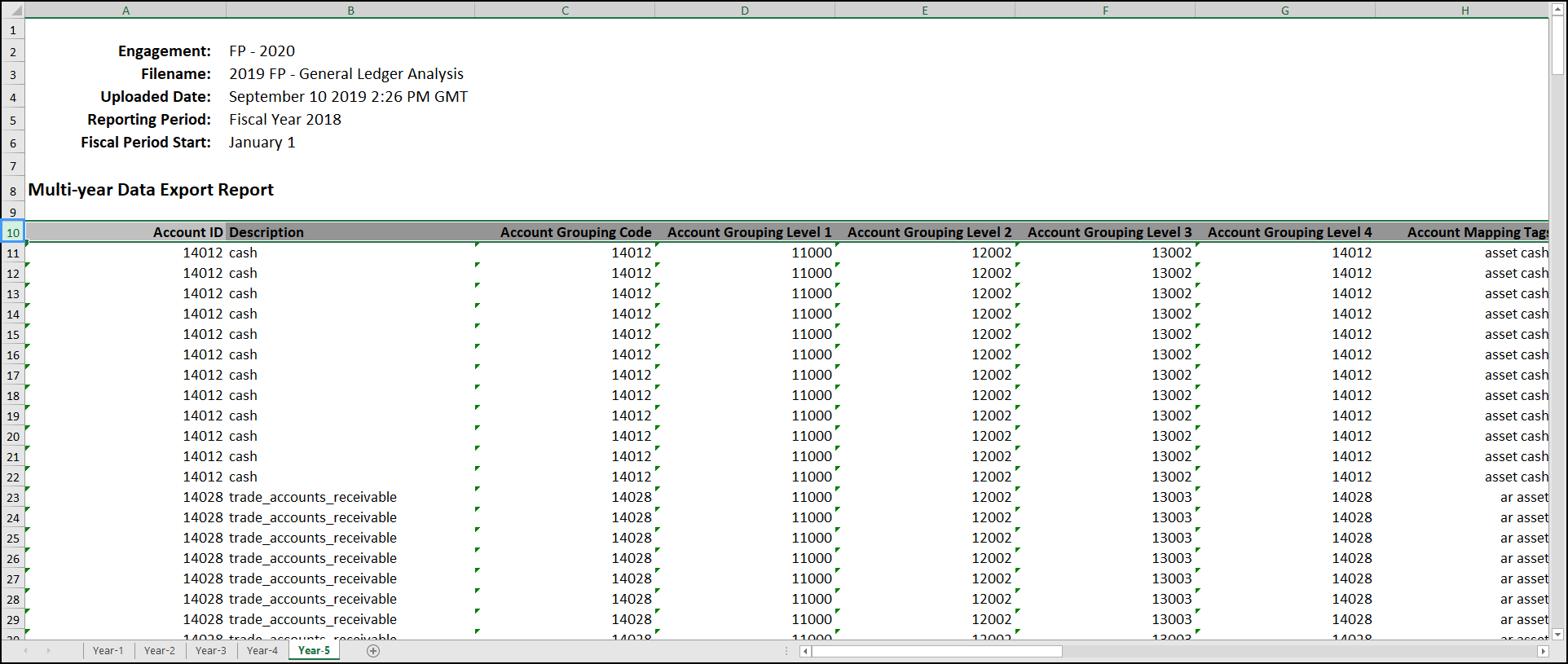This screenshot has width=1568, height=664.
Task: Select column H header
Action: click(1464, 11)
